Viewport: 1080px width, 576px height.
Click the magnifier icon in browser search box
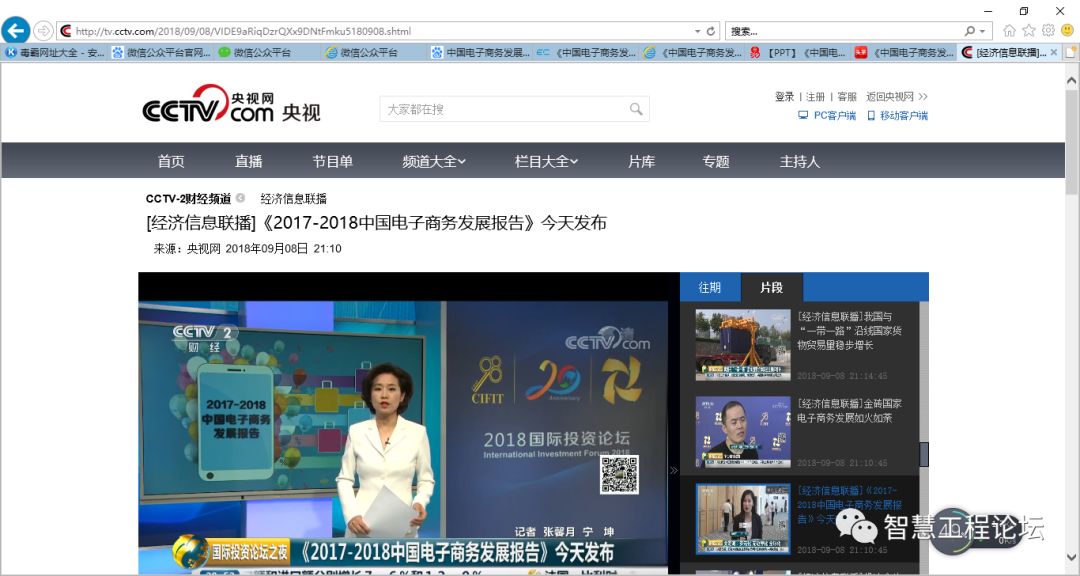pos(970,31)
